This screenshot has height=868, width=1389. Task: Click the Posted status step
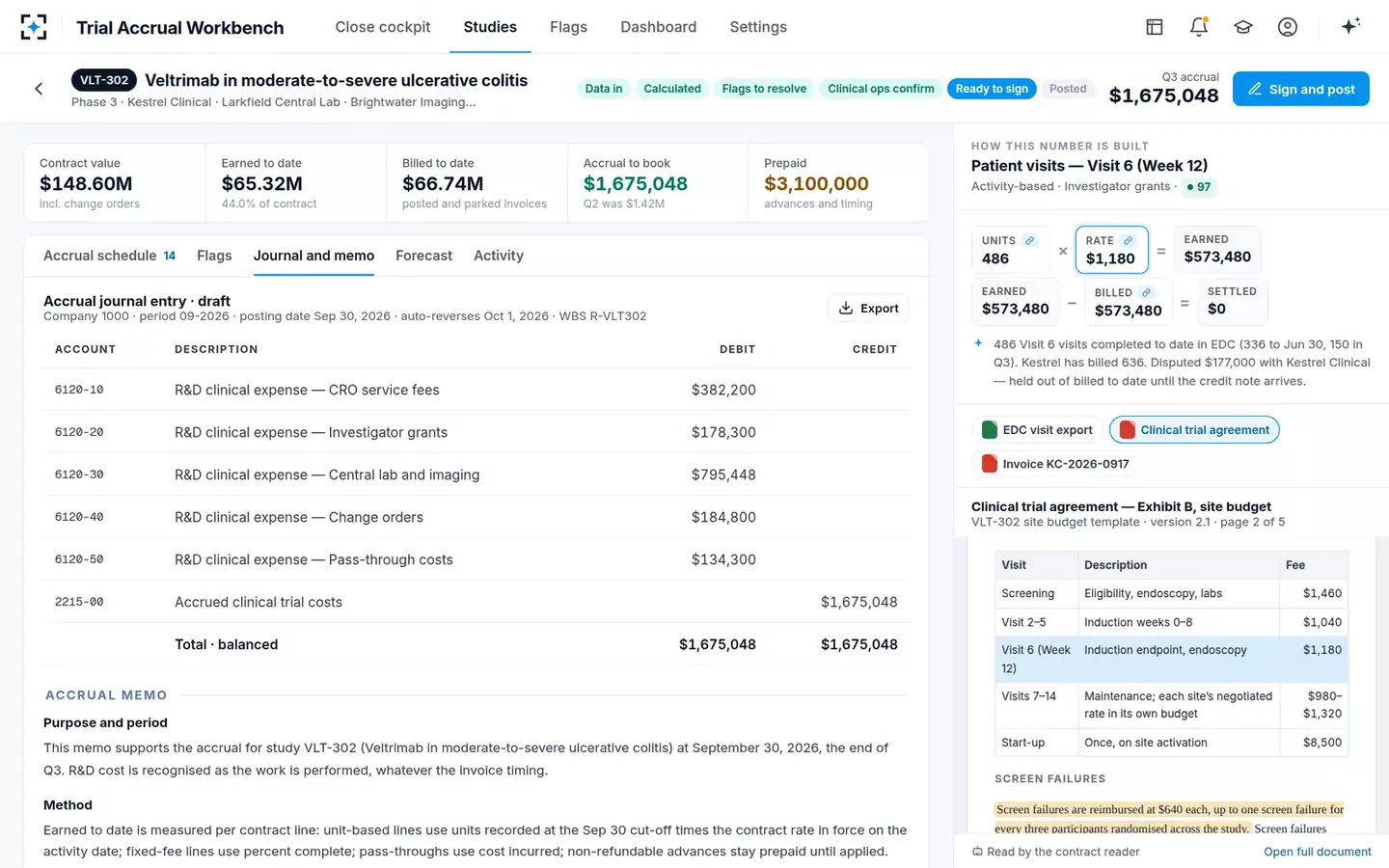pyautogui.click(x=1068, y=89)
